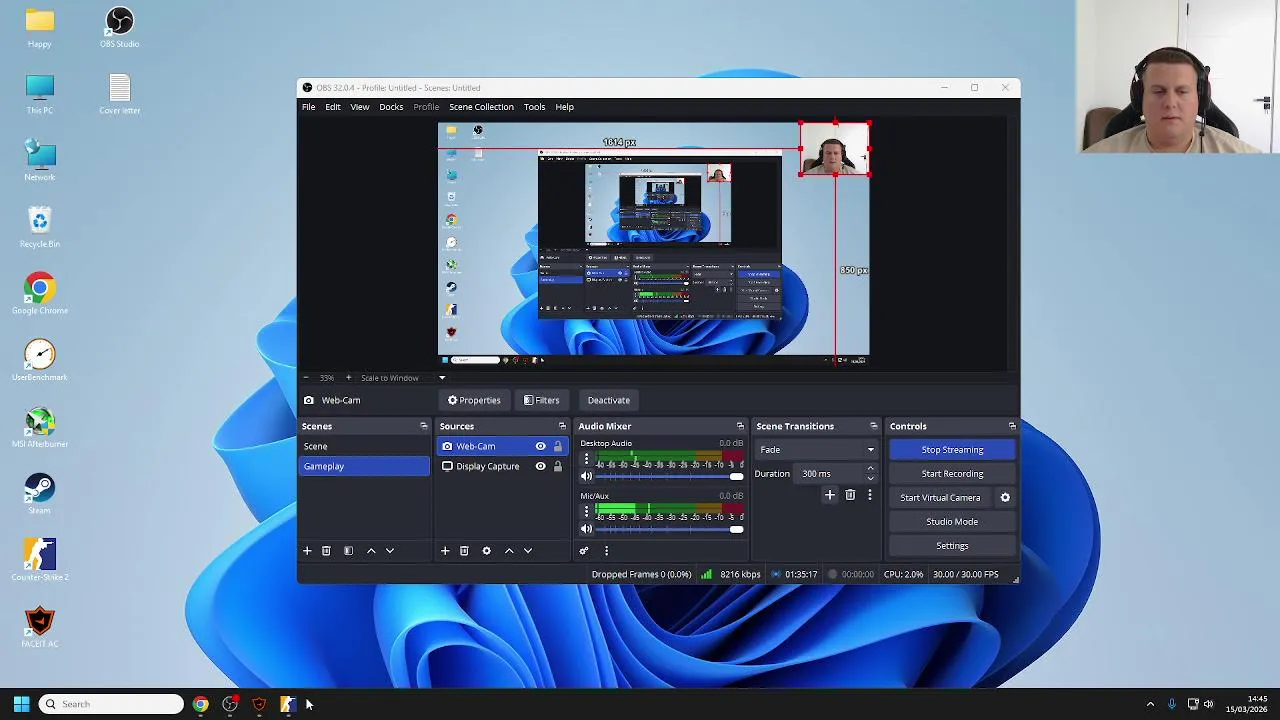Hide the Web-Cam source eye icon
Viewport: 1280px width, 720px height.
pos(540,446)
